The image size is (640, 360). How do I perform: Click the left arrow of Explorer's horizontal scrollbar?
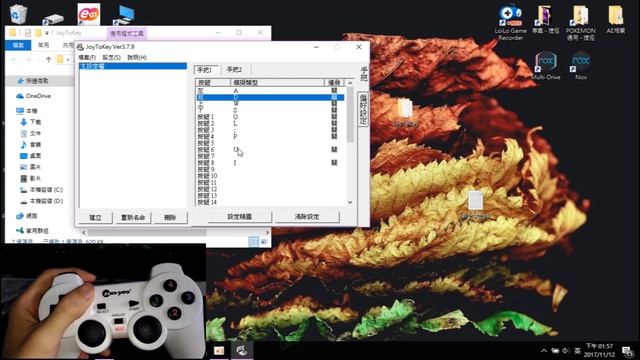pos(84,233)
